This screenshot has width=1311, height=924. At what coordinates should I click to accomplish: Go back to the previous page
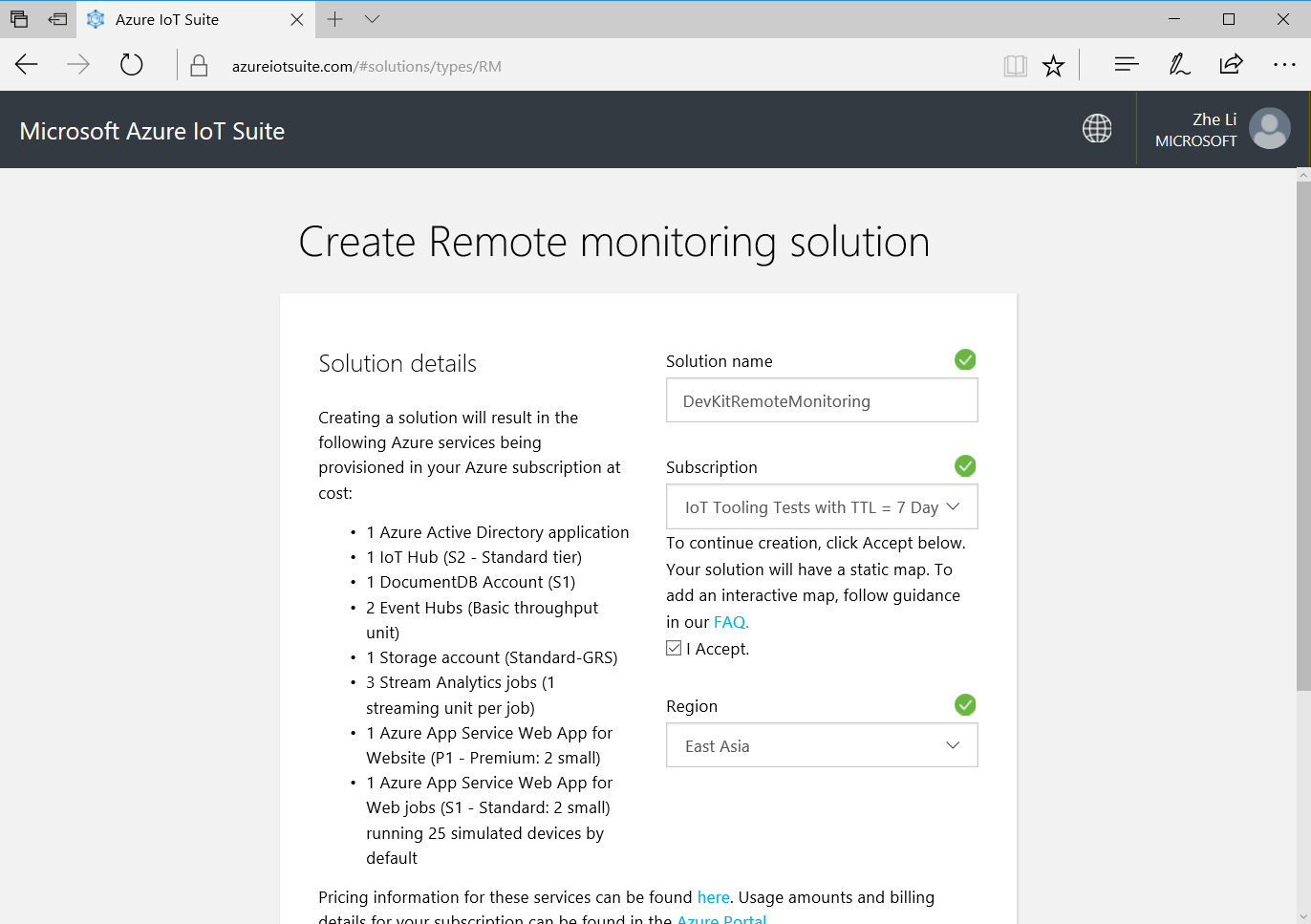click(27, 65)
